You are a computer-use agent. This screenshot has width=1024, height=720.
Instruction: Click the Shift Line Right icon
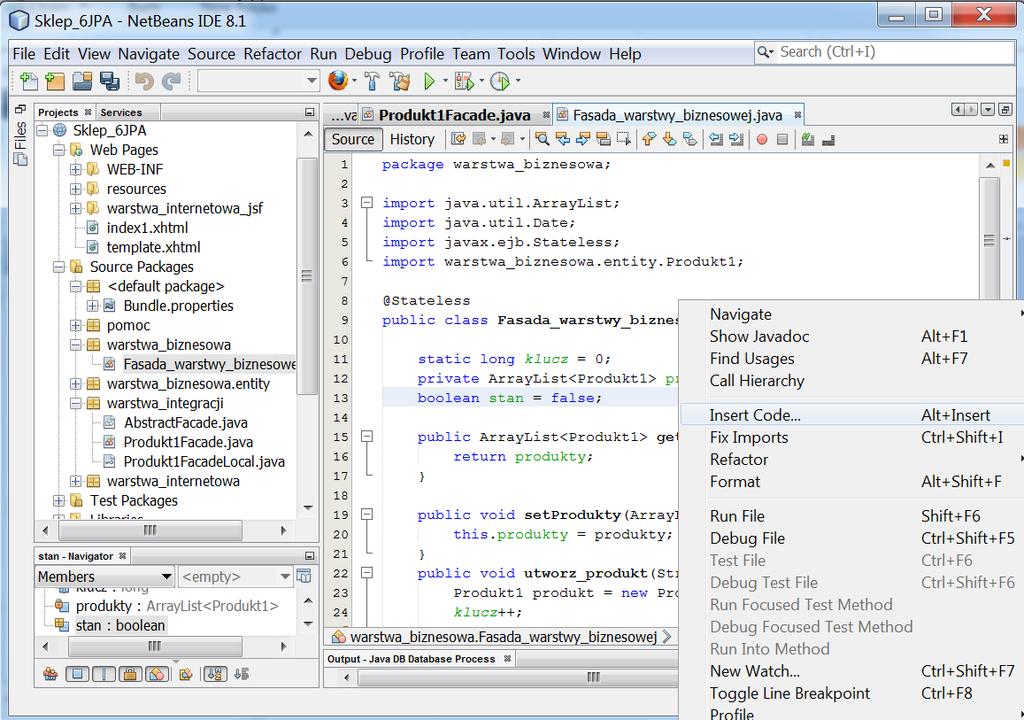736,139
